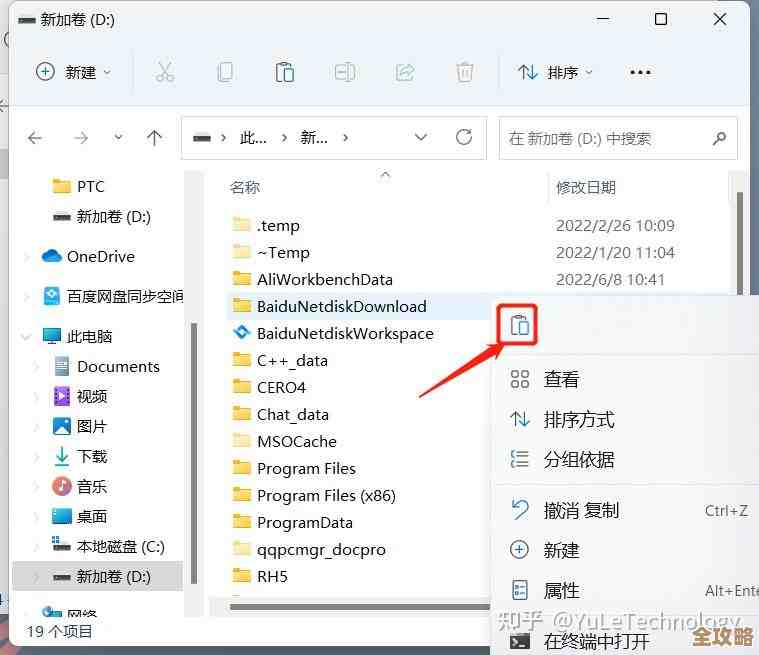Go back with the left arrow
This screenshot has width=759, height=655.
(35, 138)
